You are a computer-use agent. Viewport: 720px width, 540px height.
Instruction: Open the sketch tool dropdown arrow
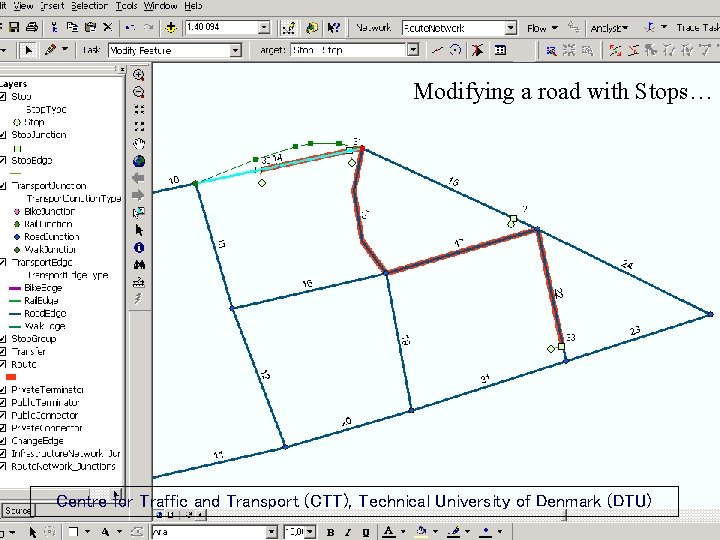[x=65, y=49]
